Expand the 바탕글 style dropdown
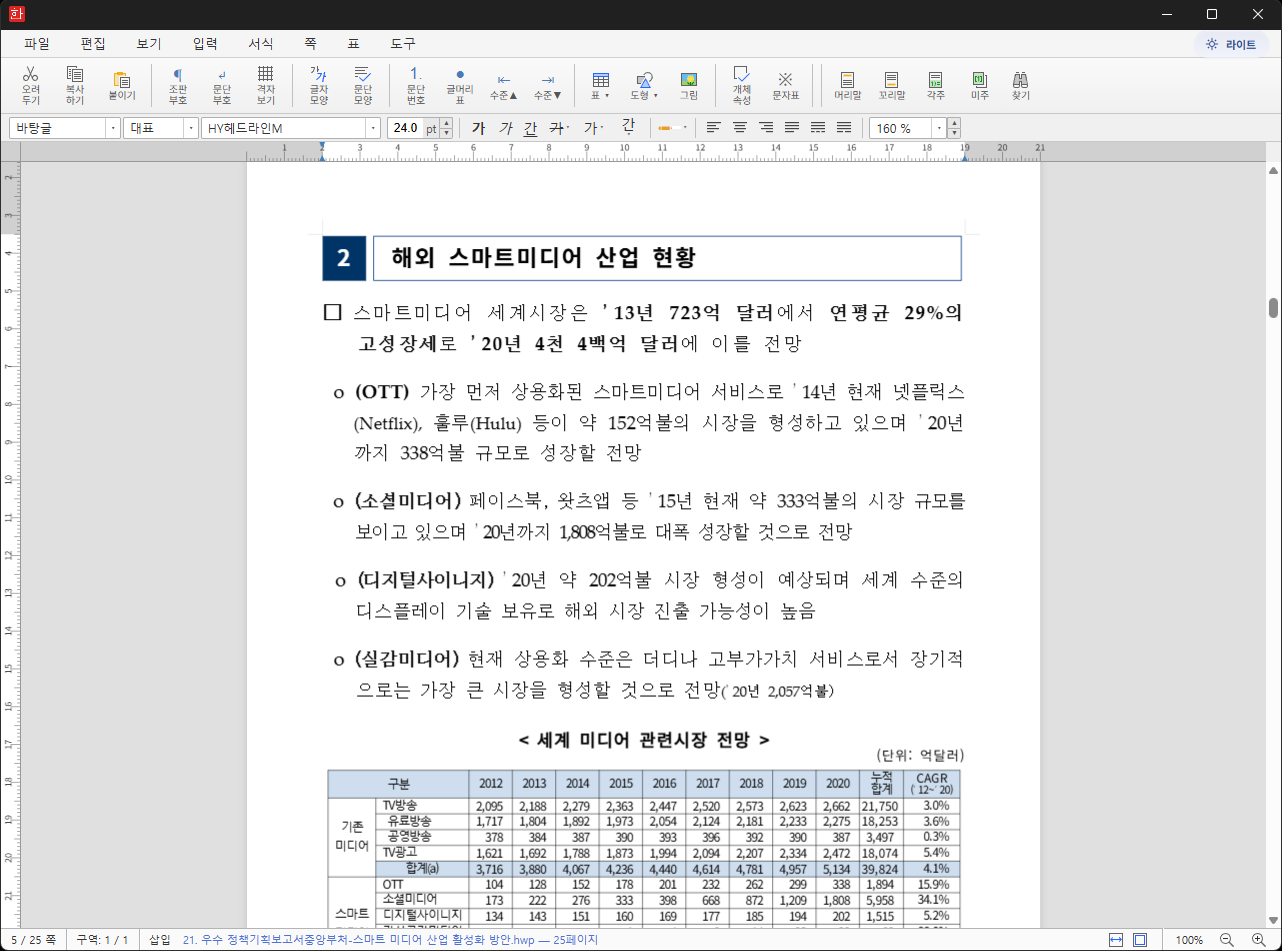 pos(112,129)
